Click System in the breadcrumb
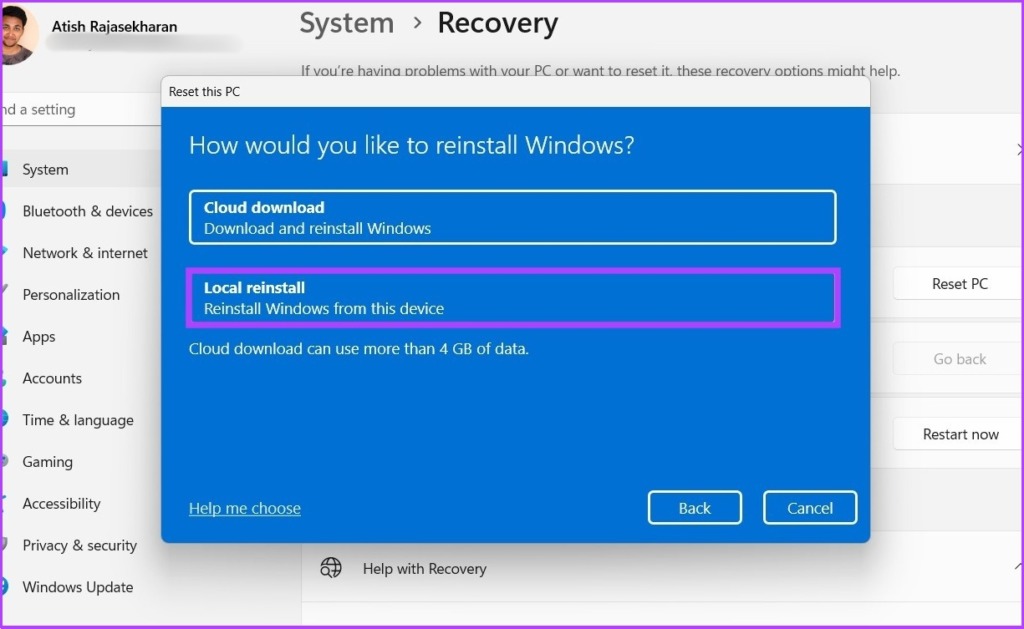 coord(347,23)
